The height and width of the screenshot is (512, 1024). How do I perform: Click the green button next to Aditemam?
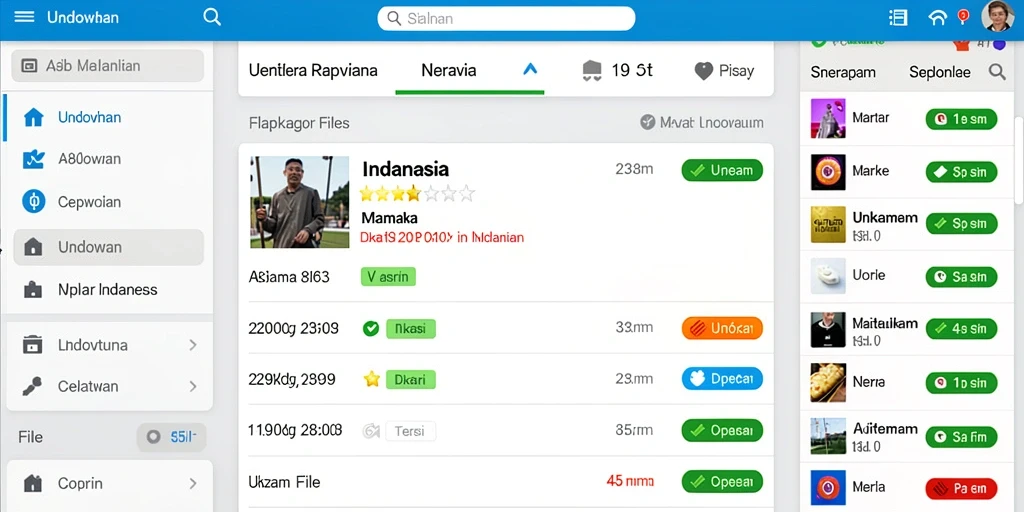pyautogui.click(x=961, y=436)
